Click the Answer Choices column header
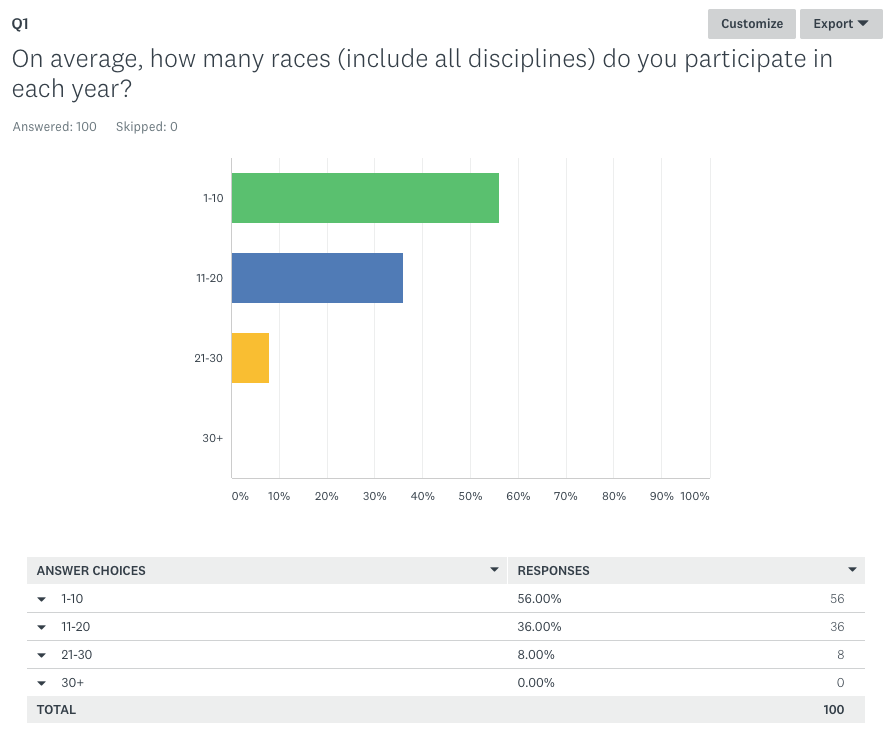 click(x=91, y=571)
